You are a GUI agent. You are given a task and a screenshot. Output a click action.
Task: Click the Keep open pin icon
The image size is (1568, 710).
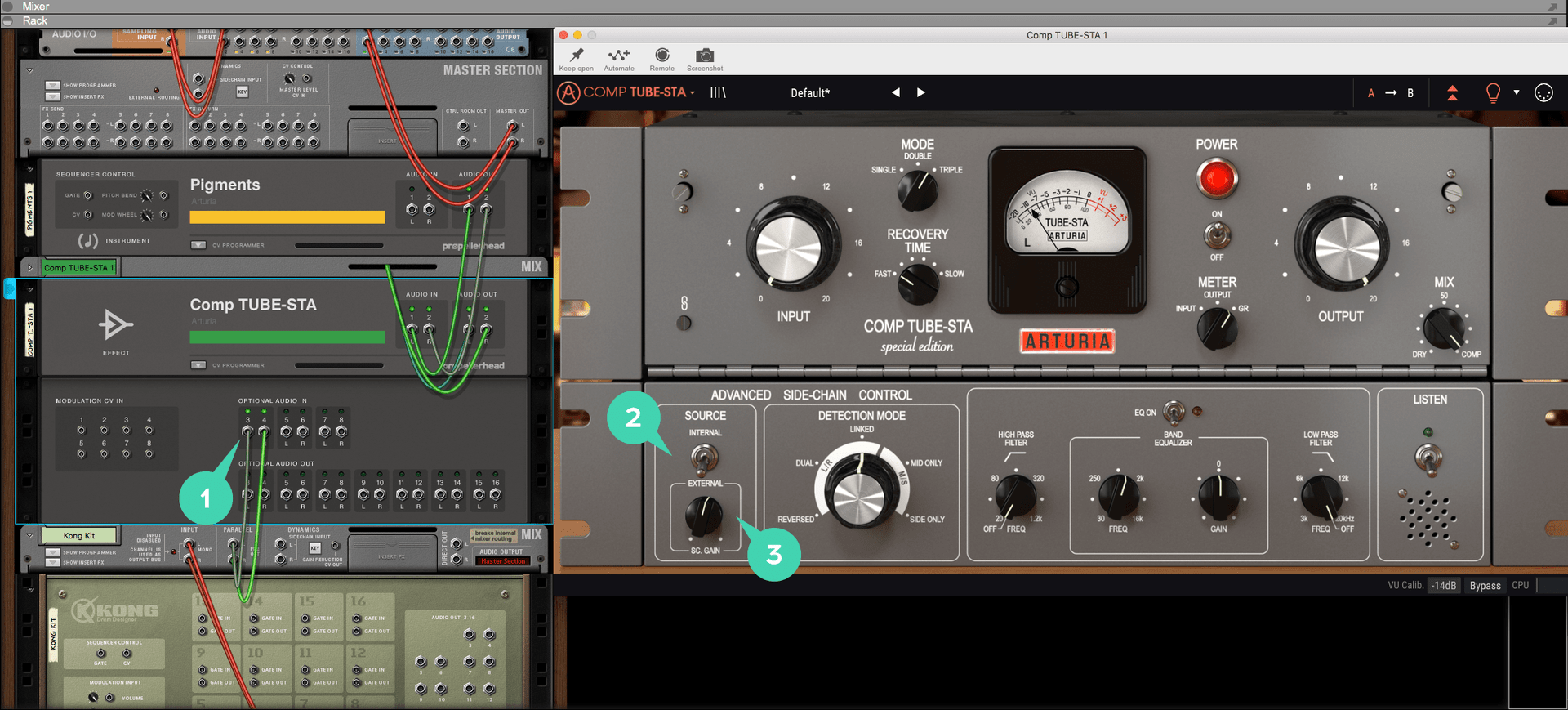(x=577, y=55)
